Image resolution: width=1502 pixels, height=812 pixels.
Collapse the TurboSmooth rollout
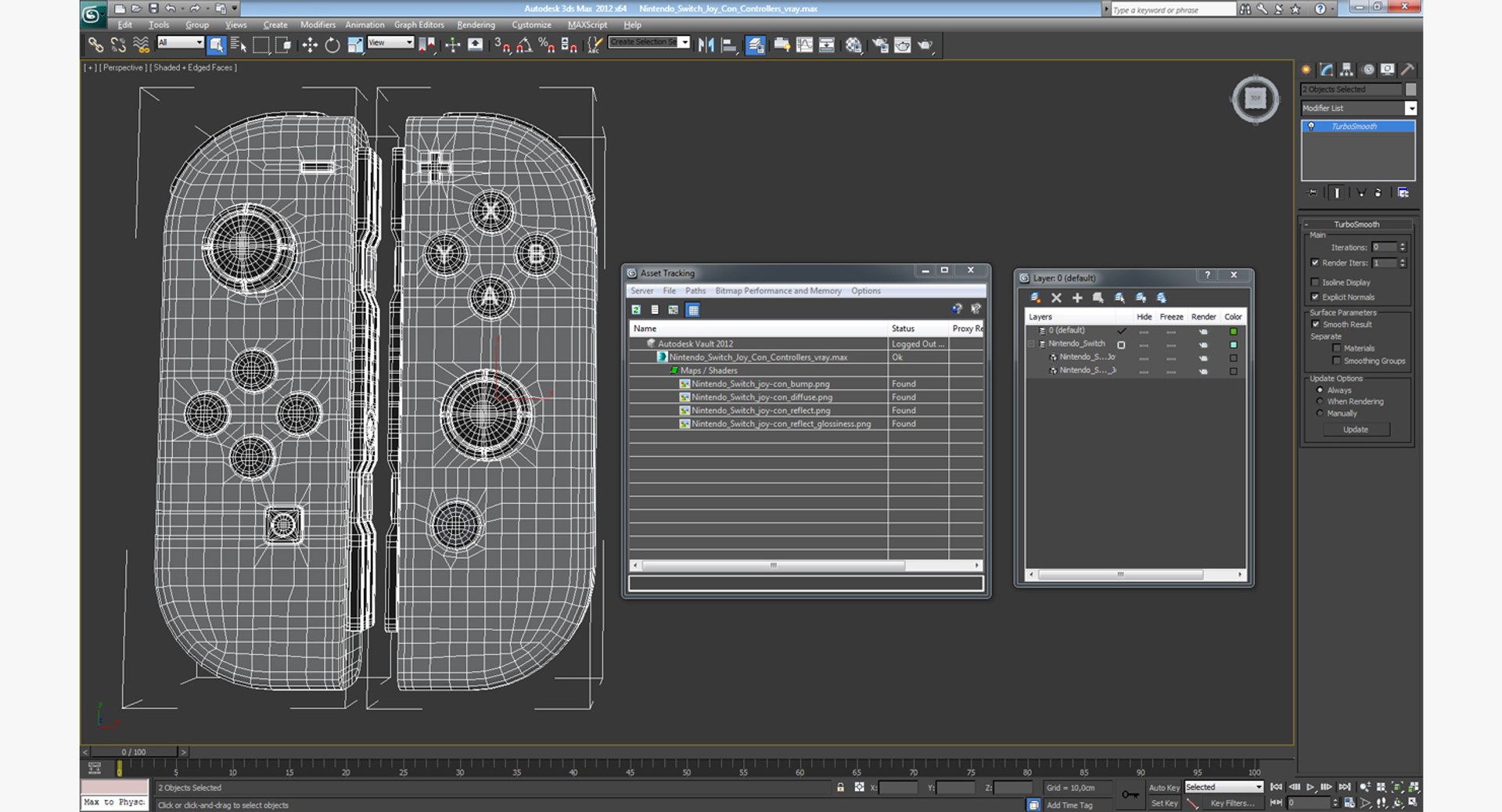[1356, 225]
